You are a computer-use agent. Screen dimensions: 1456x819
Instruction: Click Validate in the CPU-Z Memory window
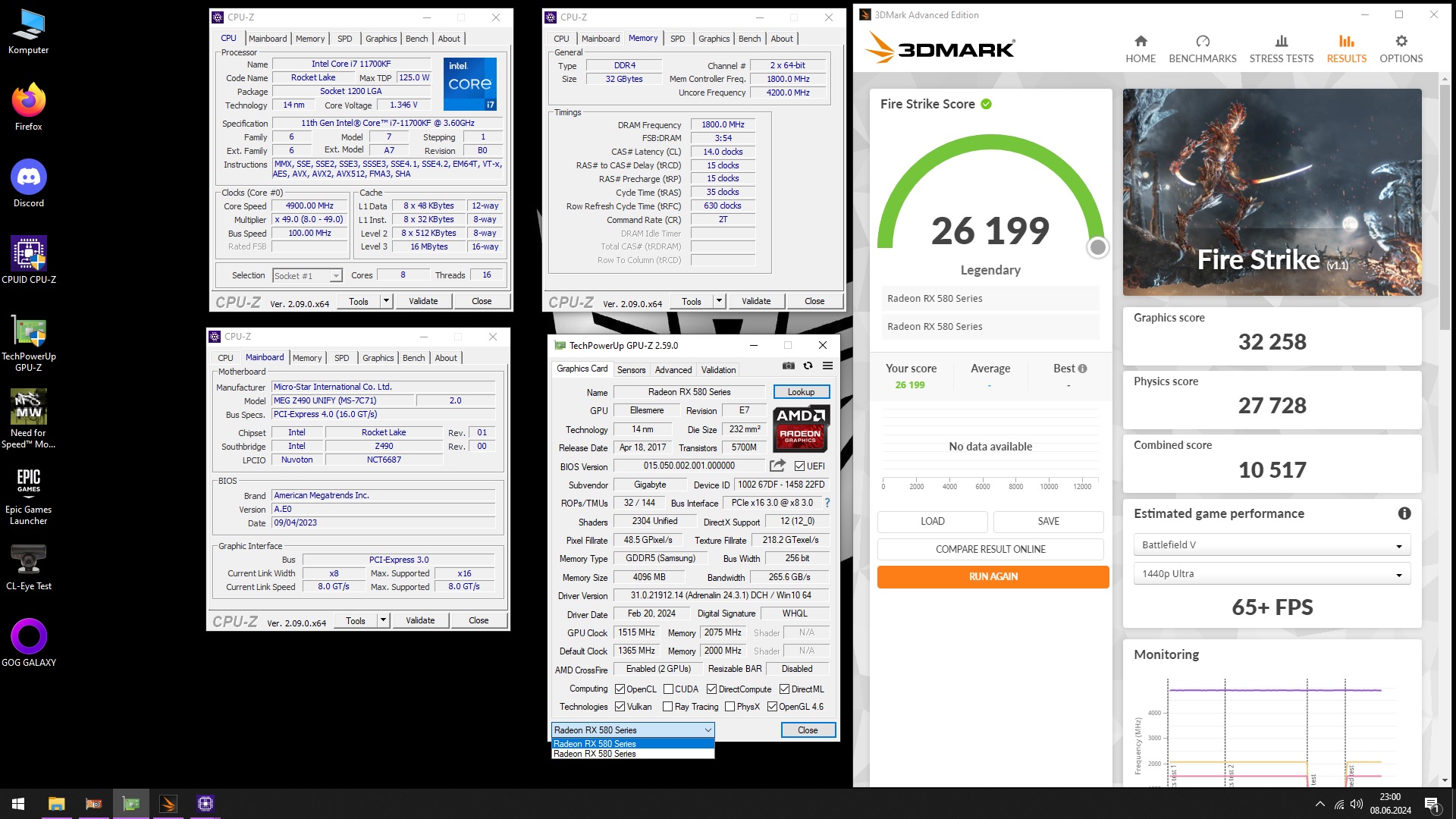click(756, 301)
